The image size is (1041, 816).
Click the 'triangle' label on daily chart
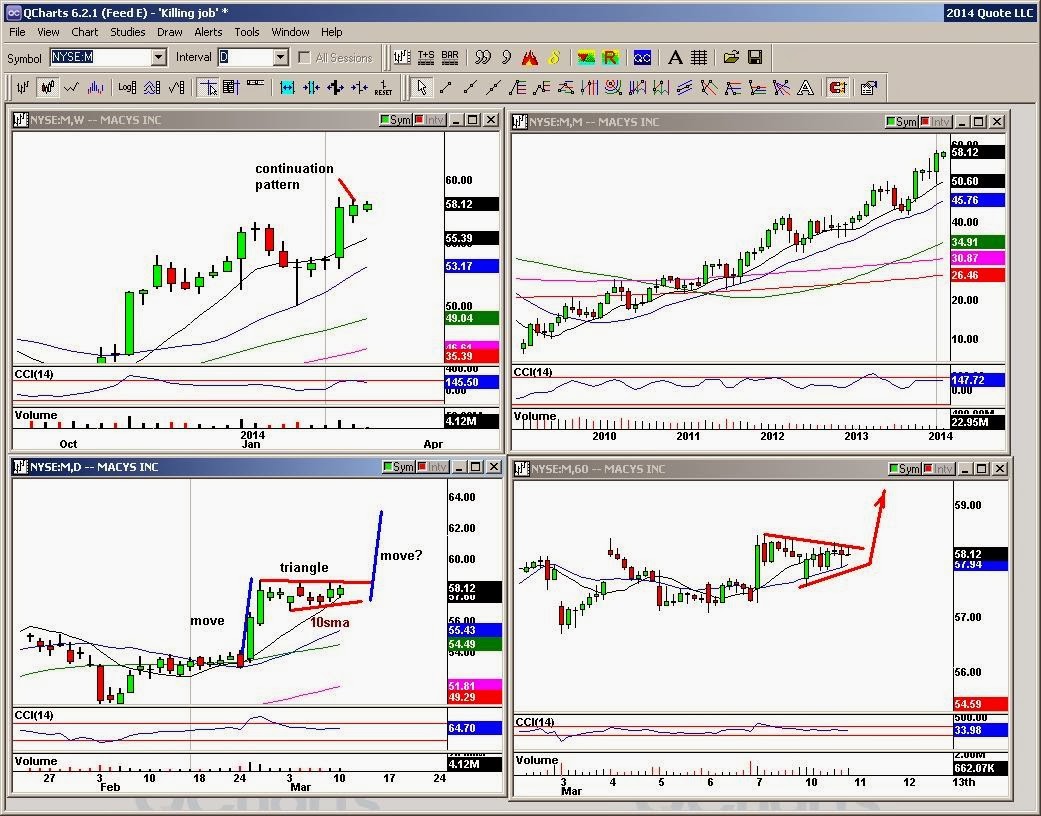point(304,567)
